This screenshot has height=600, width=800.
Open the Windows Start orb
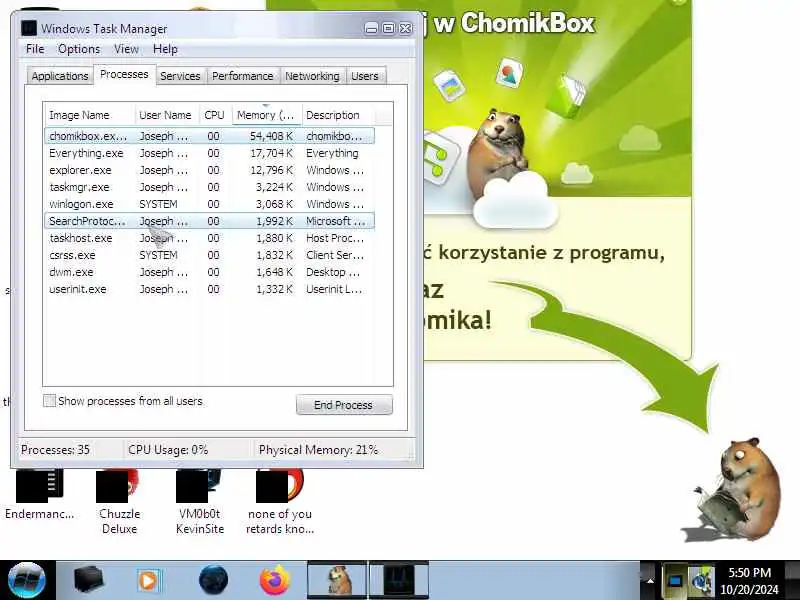click(x=27, y=580)
